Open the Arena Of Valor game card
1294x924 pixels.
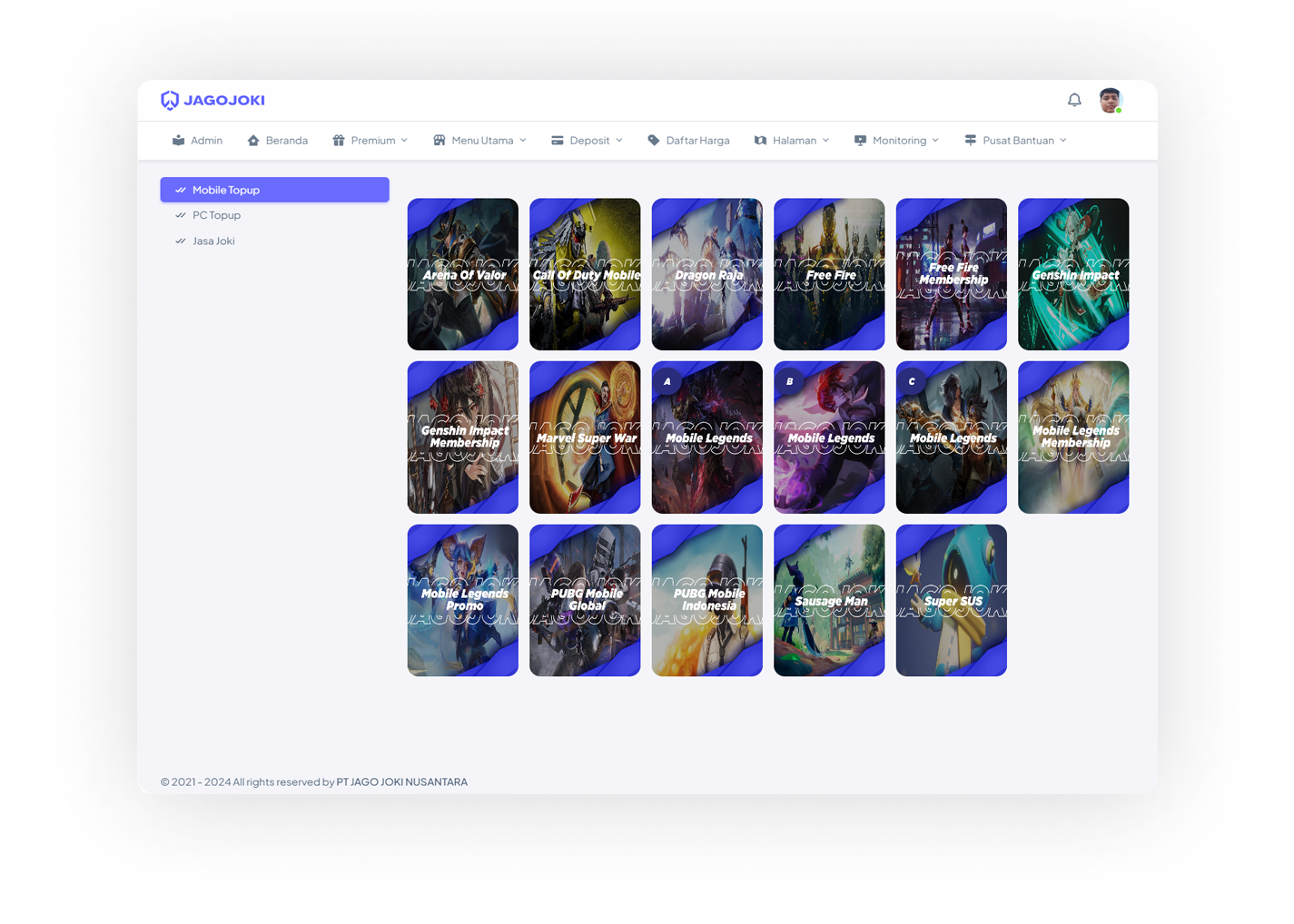pyautogui.click(x=463, y=274)
